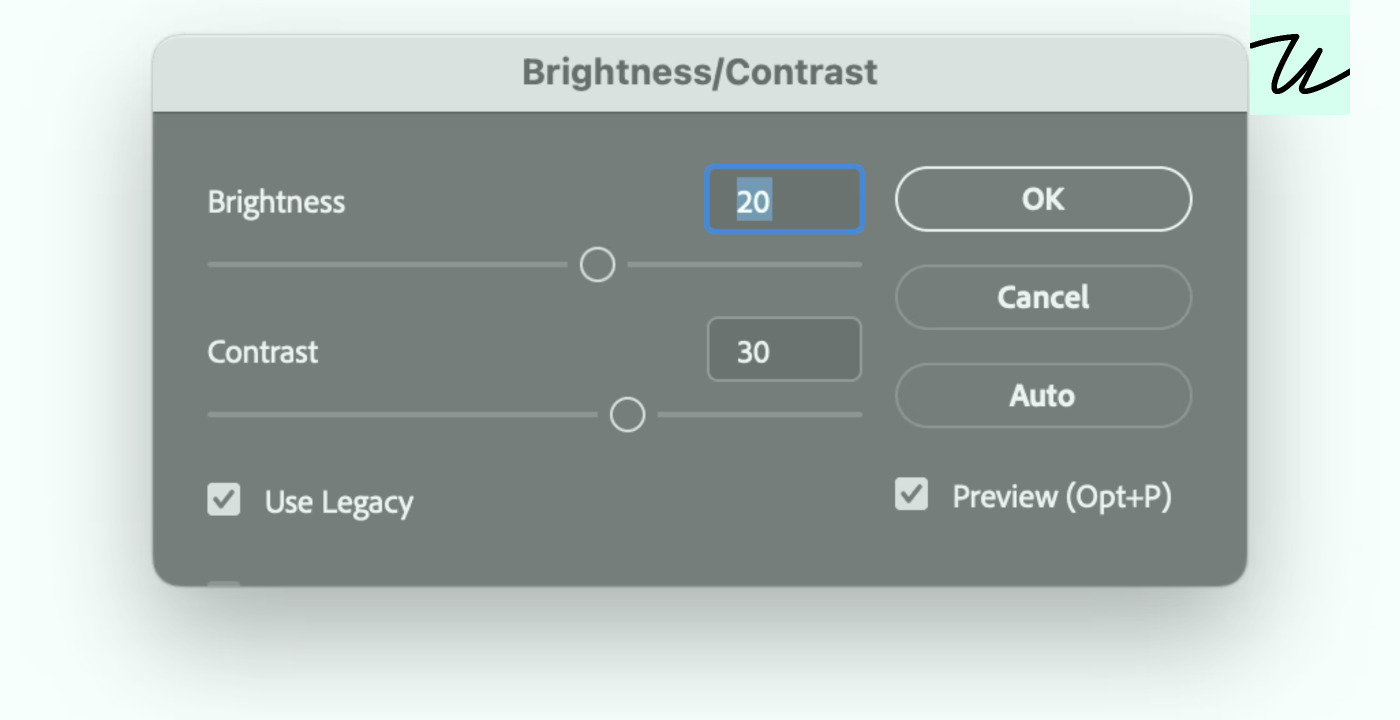Focus the Contrast value field showing 30

pos(784,350)
